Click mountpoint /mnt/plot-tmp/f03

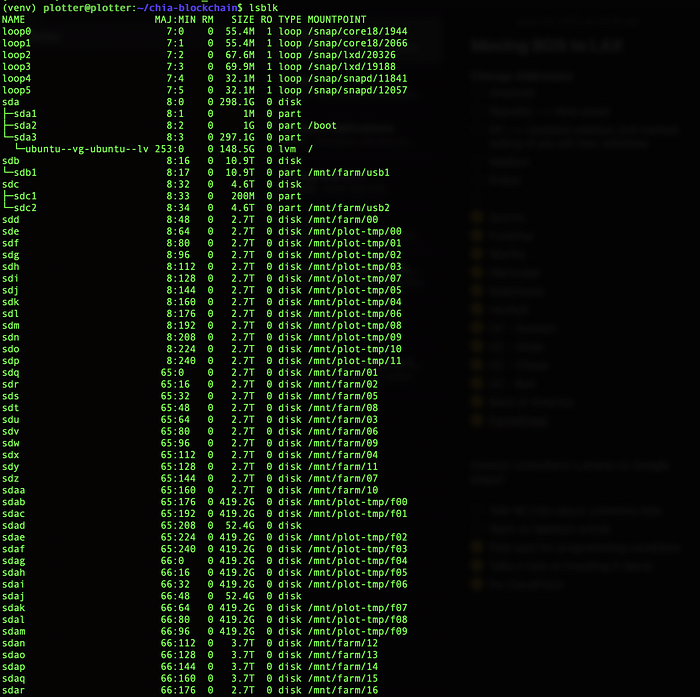(x=357, y=549)
